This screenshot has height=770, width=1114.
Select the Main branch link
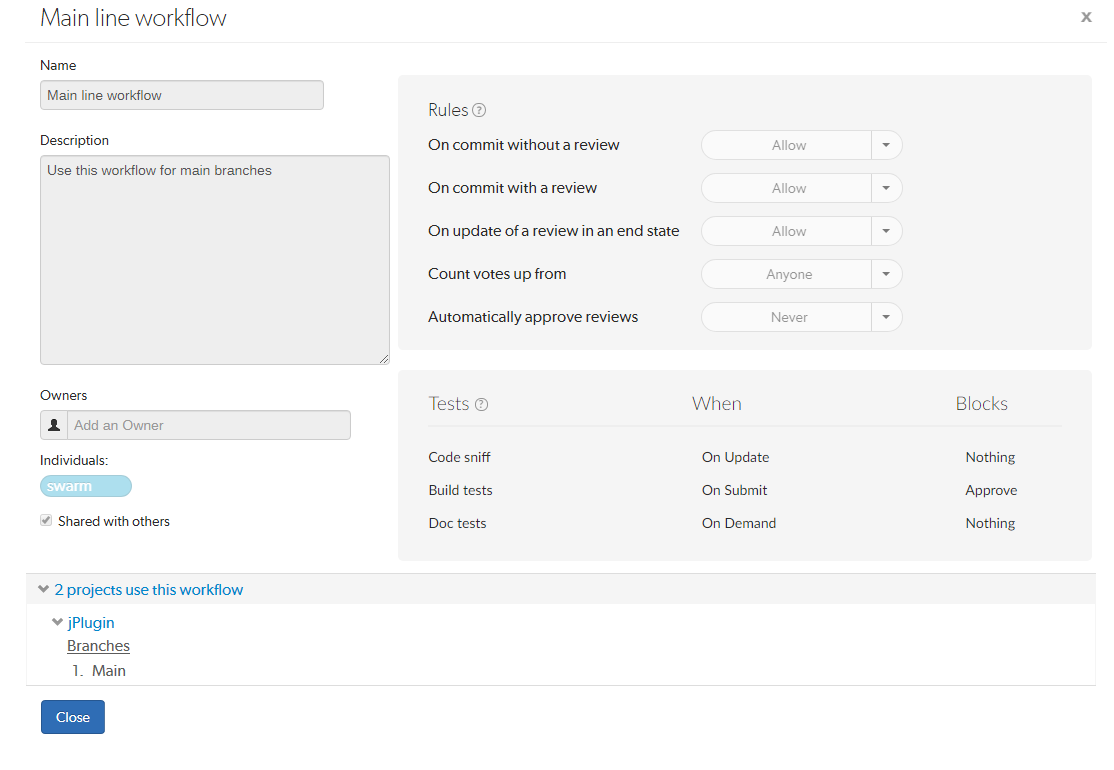tap(109, 670)
